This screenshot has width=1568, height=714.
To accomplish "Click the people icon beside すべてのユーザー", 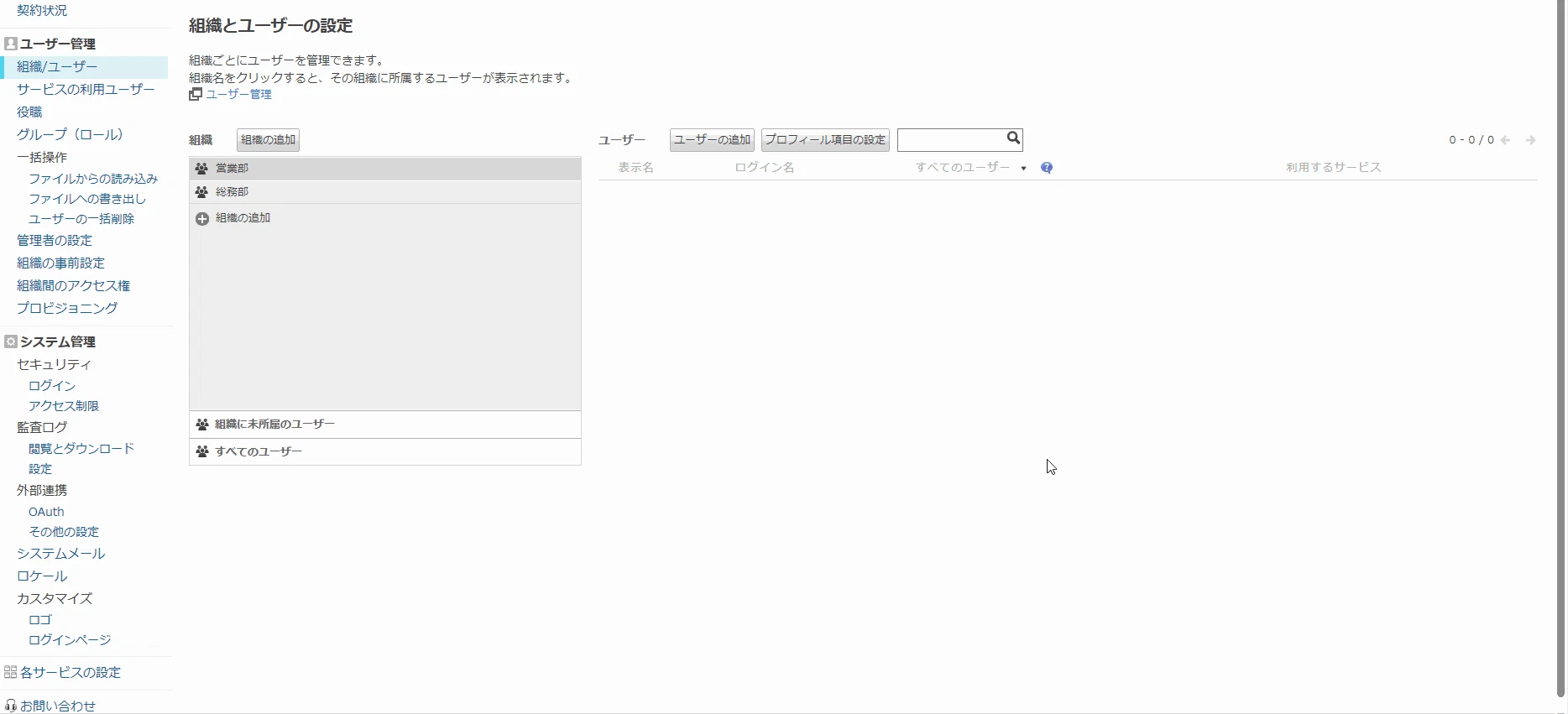I will 202,451.
